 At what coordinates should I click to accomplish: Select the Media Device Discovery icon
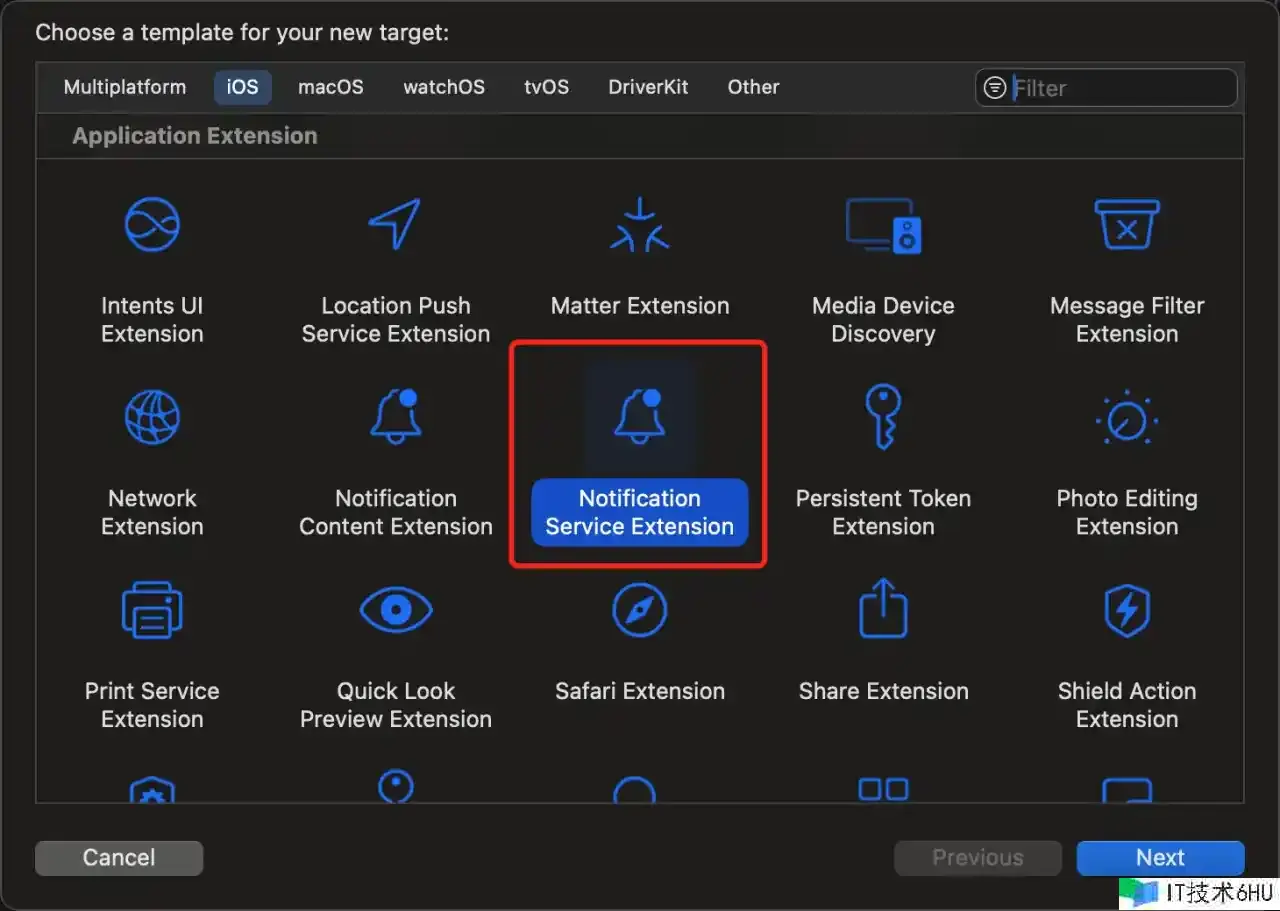click(x=883, y=224)
